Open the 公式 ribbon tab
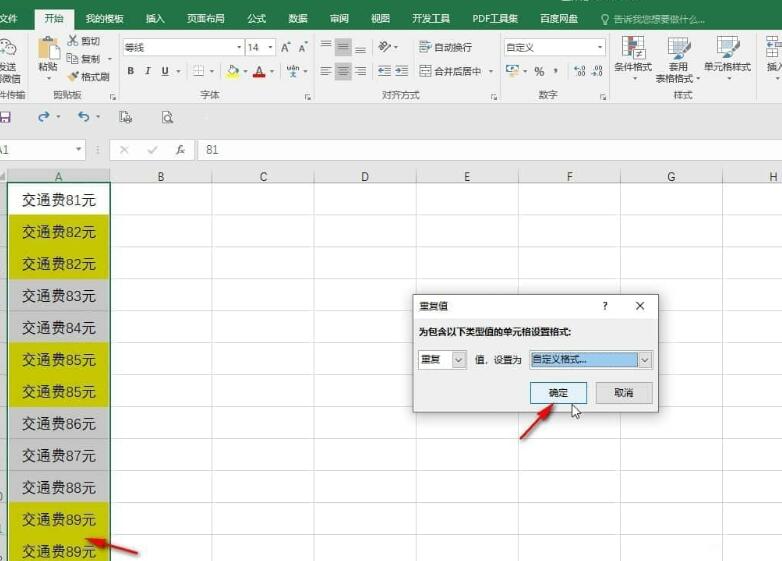The width and height of the screenshot is (782, 561). 257,19
